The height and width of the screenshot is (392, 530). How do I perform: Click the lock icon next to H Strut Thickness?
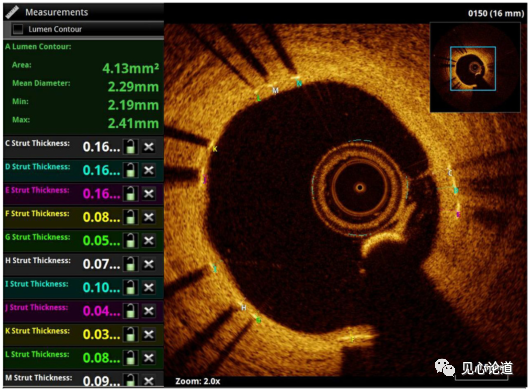pos(130,264)
